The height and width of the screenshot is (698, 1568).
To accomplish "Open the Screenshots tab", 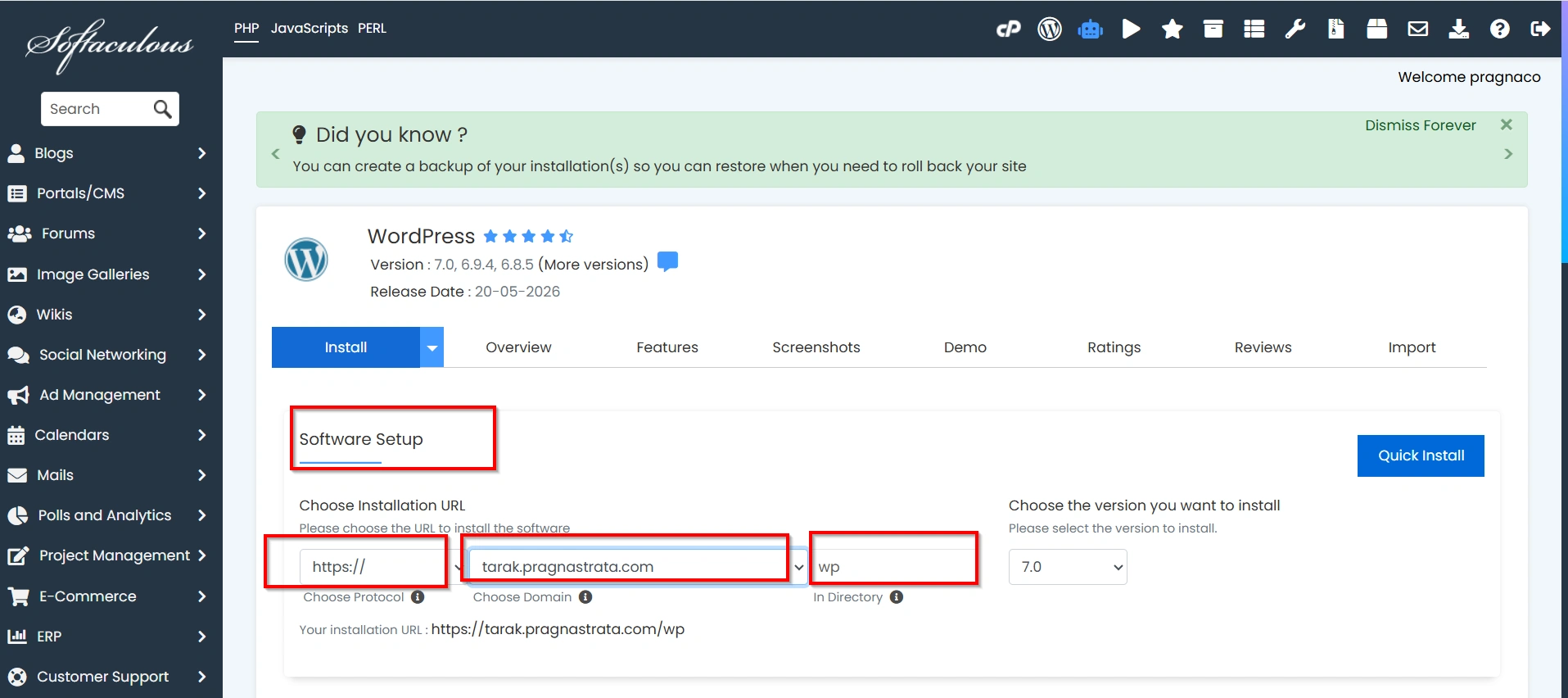I will point(816,347).
